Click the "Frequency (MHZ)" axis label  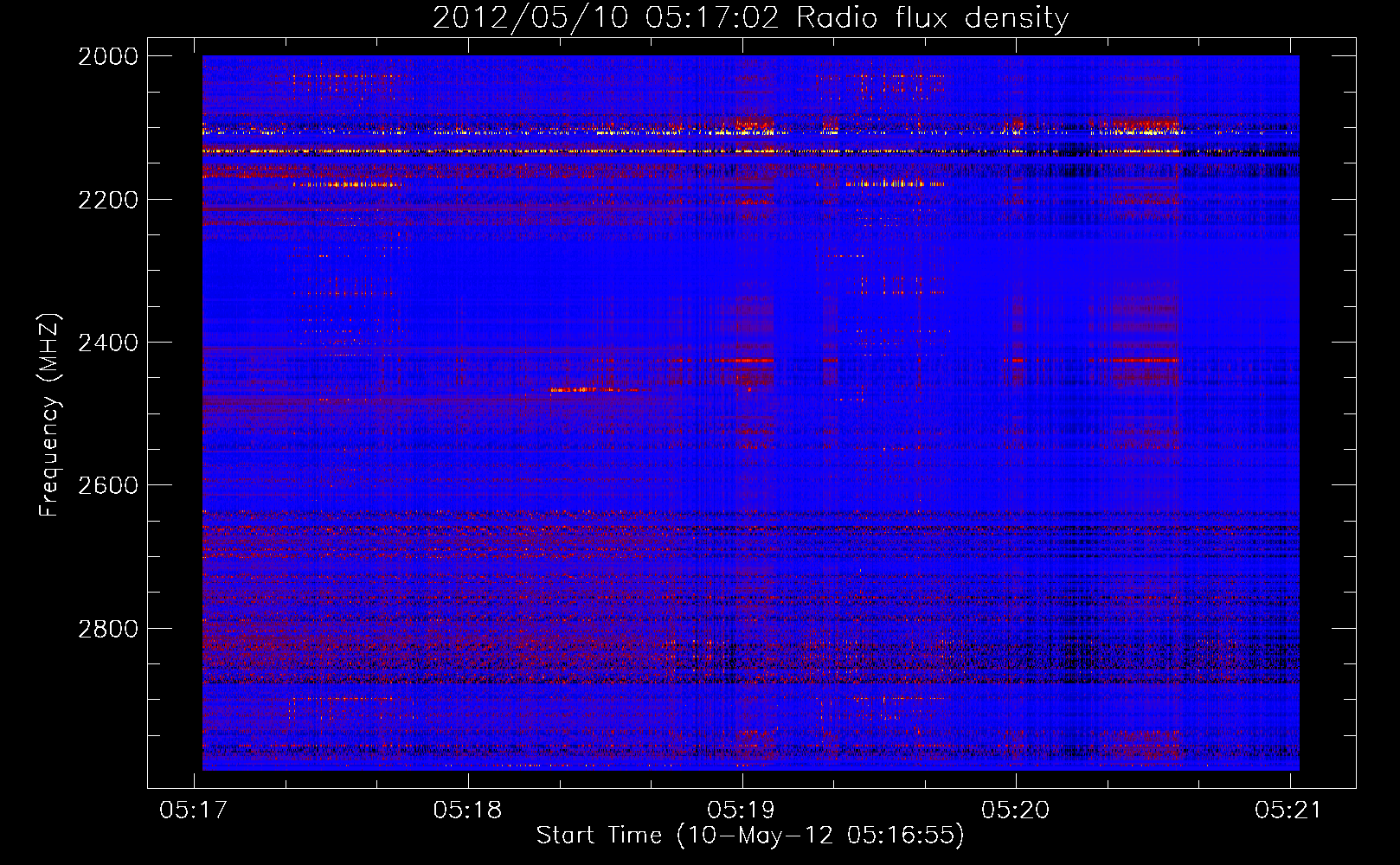click(50, 415)
